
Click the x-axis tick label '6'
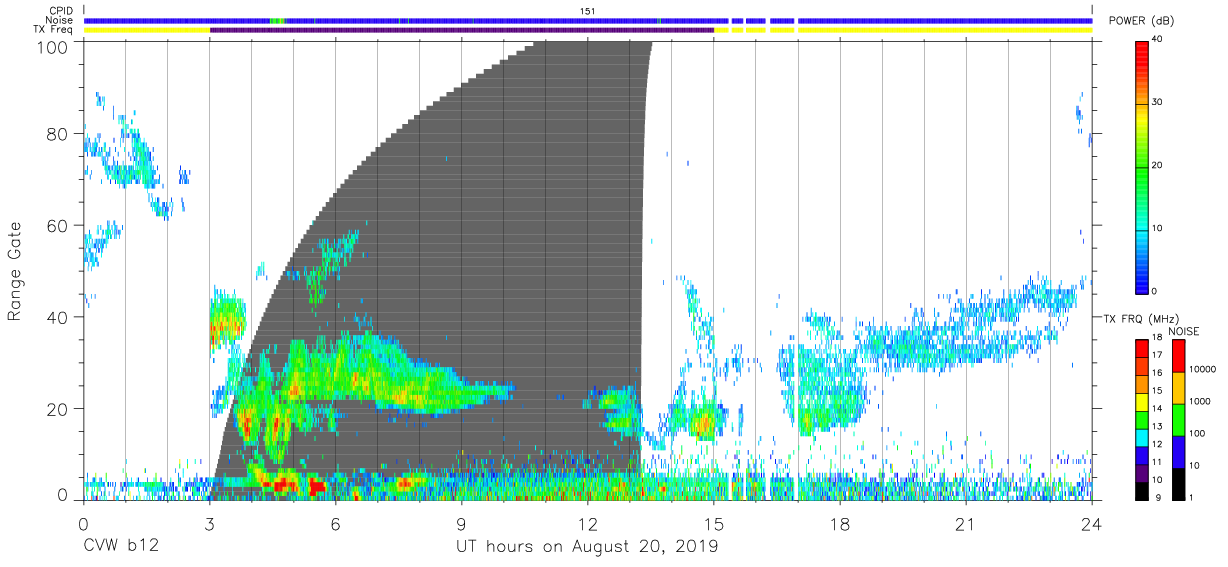335,524
